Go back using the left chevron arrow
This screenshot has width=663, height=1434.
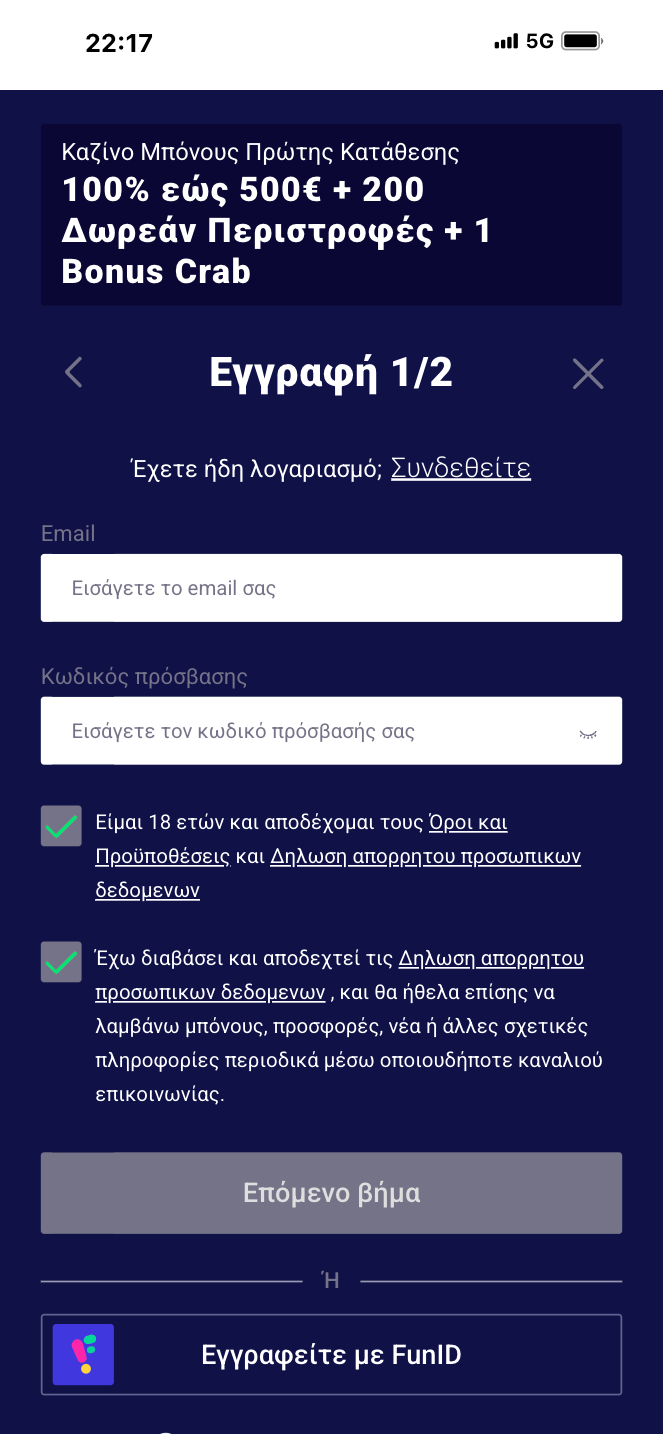pyautogui.click(x=73, y=373)
